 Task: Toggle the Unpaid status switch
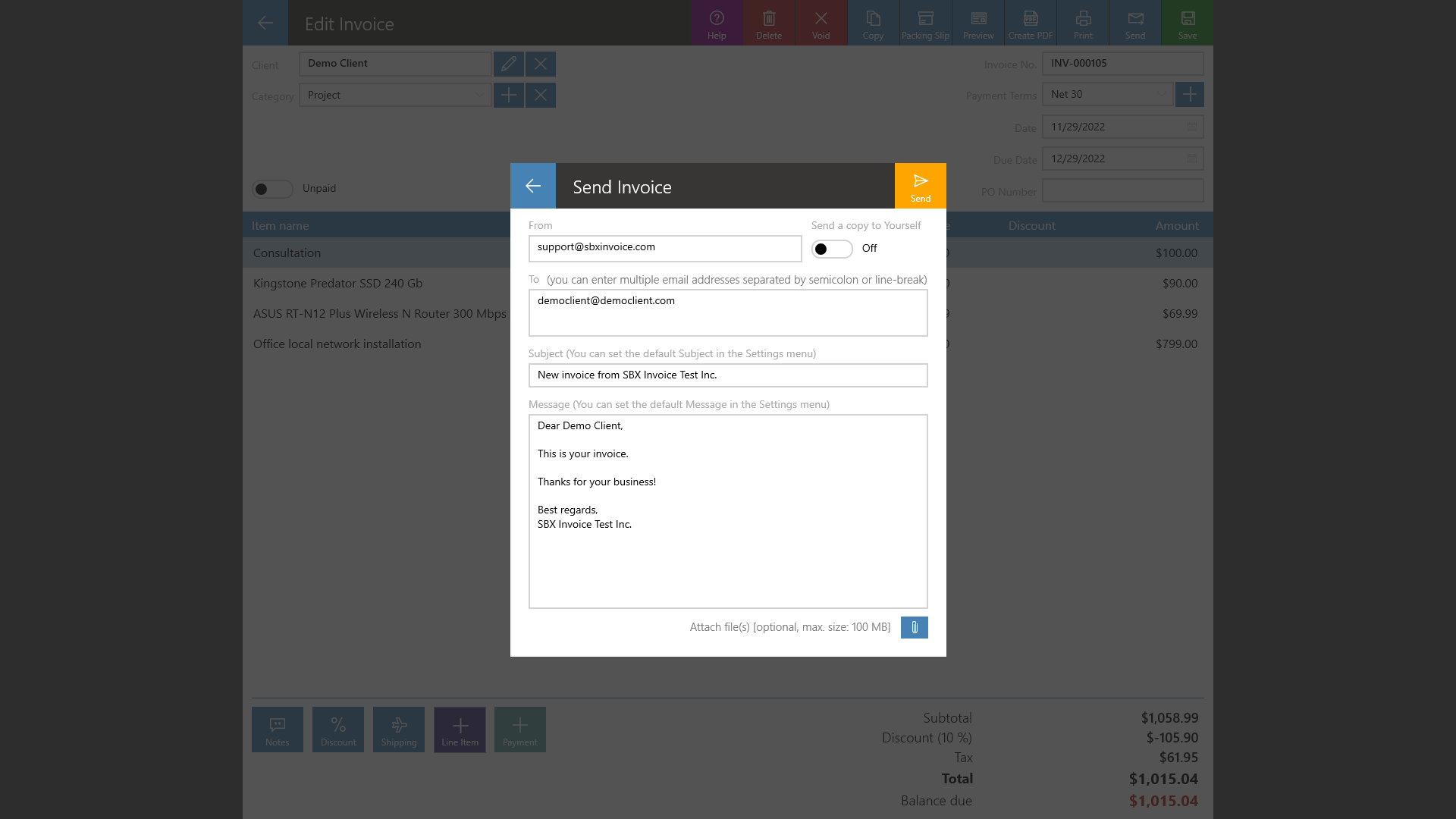coord(273,188)
